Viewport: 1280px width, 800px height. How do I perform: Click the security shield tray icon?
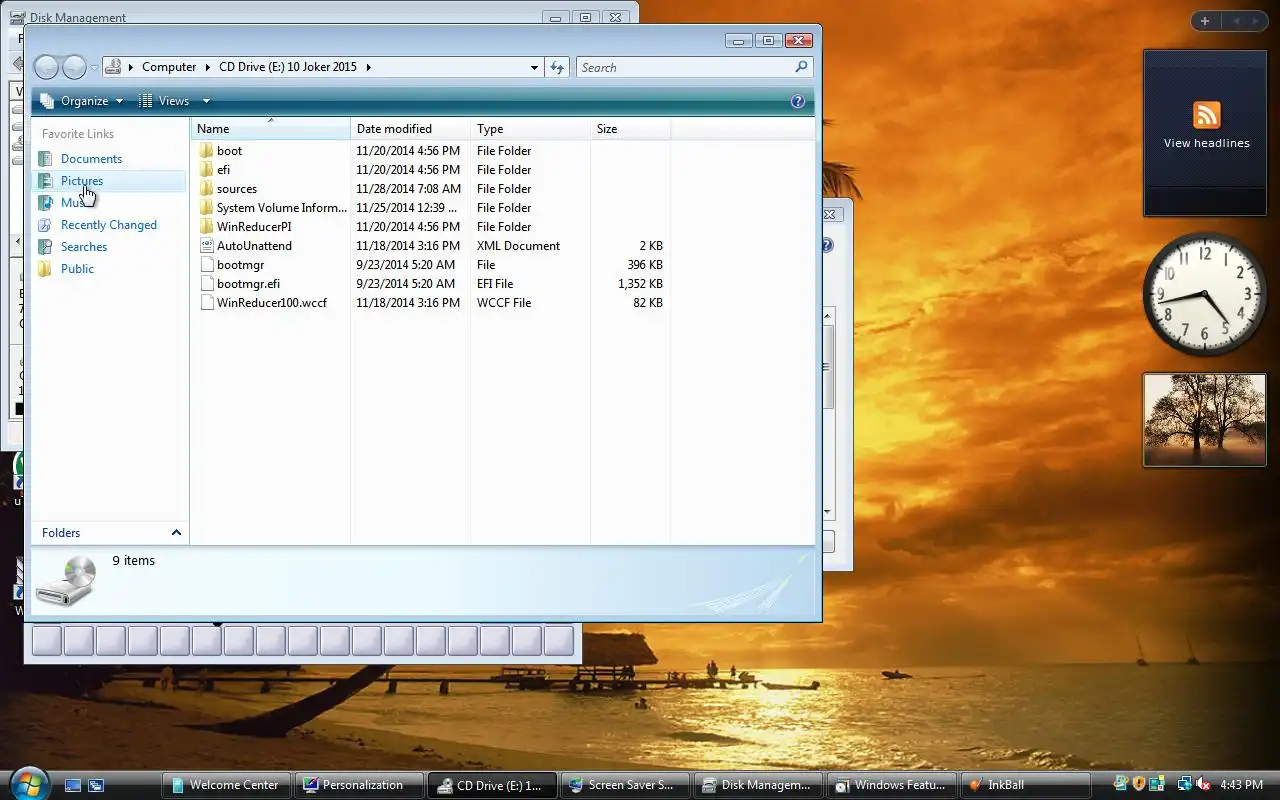point(1138,785)
